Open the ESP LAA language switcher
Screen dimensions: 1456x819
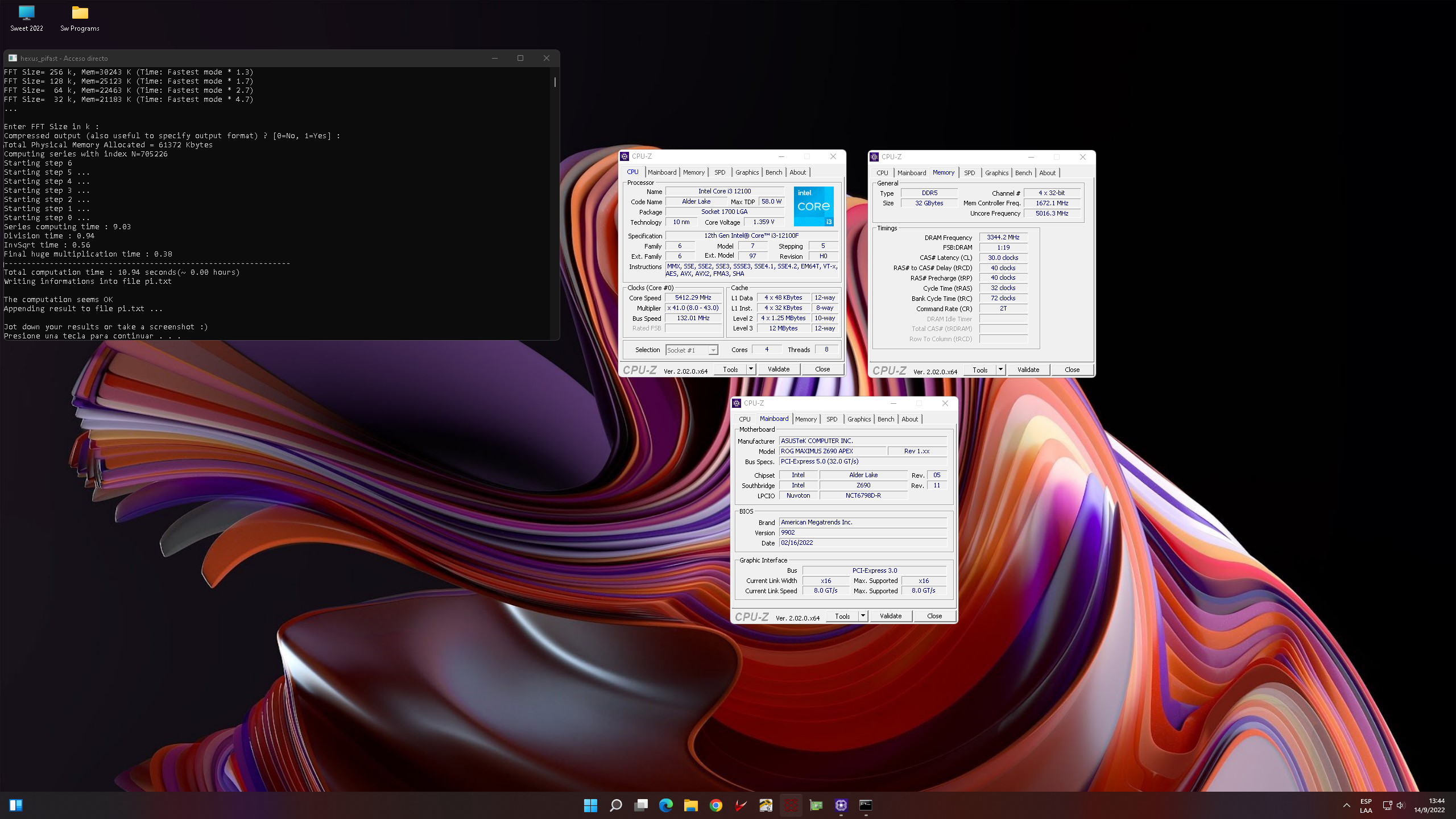click(x=1366, y=805)
